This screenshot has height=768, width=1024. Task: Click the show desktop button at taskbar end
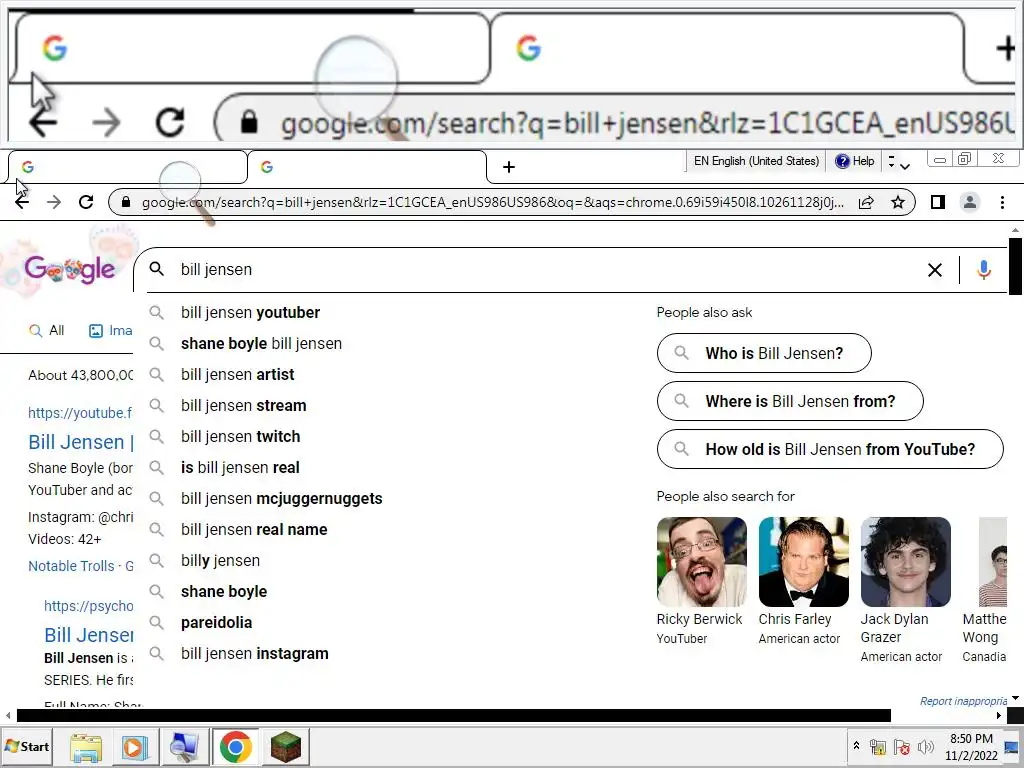point(1012,746)
